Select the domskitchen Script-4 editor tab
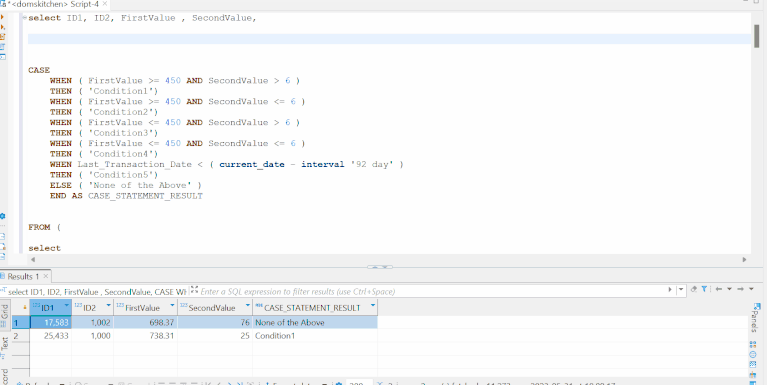 pos(54,4)
